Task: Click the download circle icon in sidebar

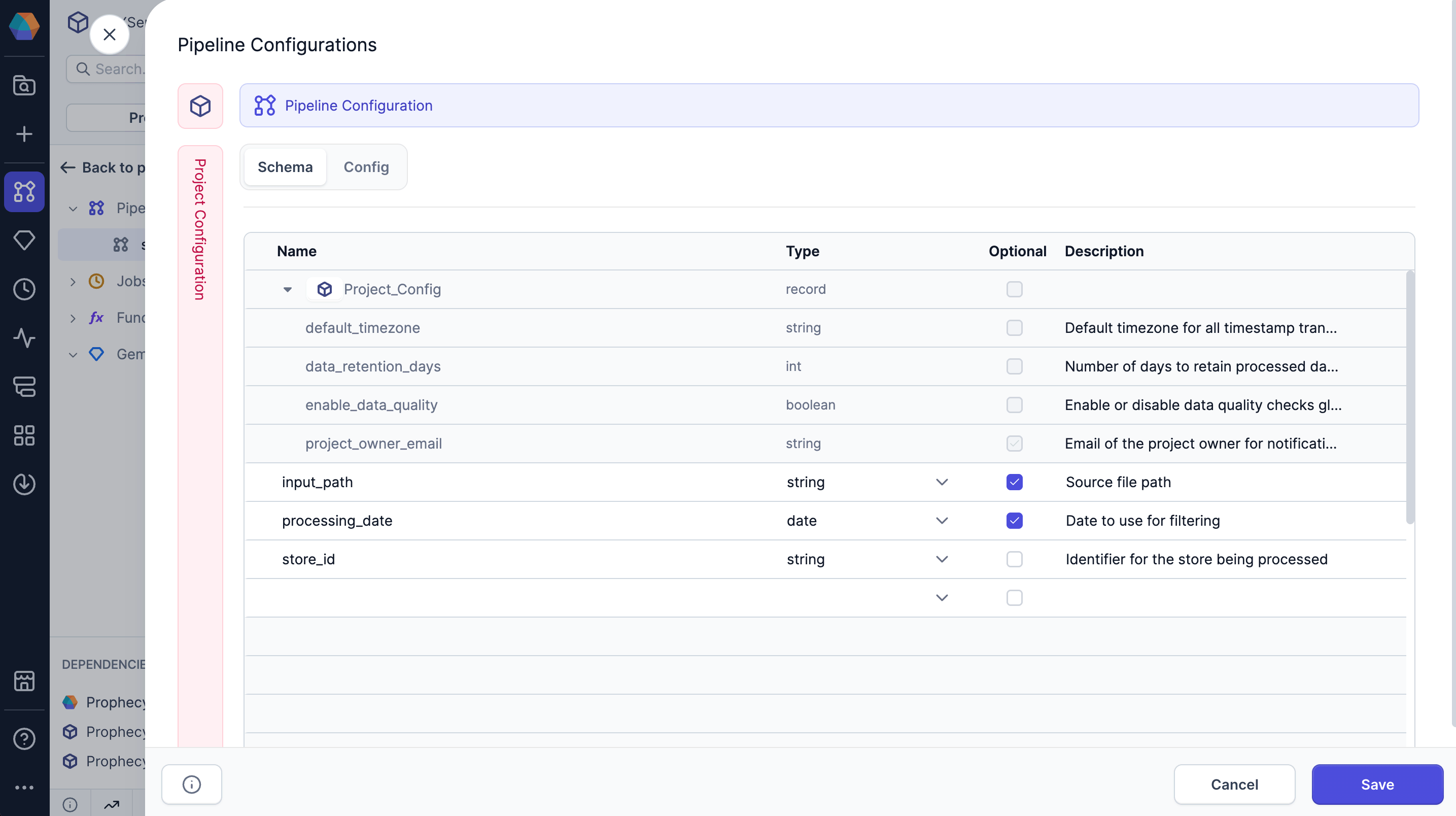Action: tap(24, 484)
